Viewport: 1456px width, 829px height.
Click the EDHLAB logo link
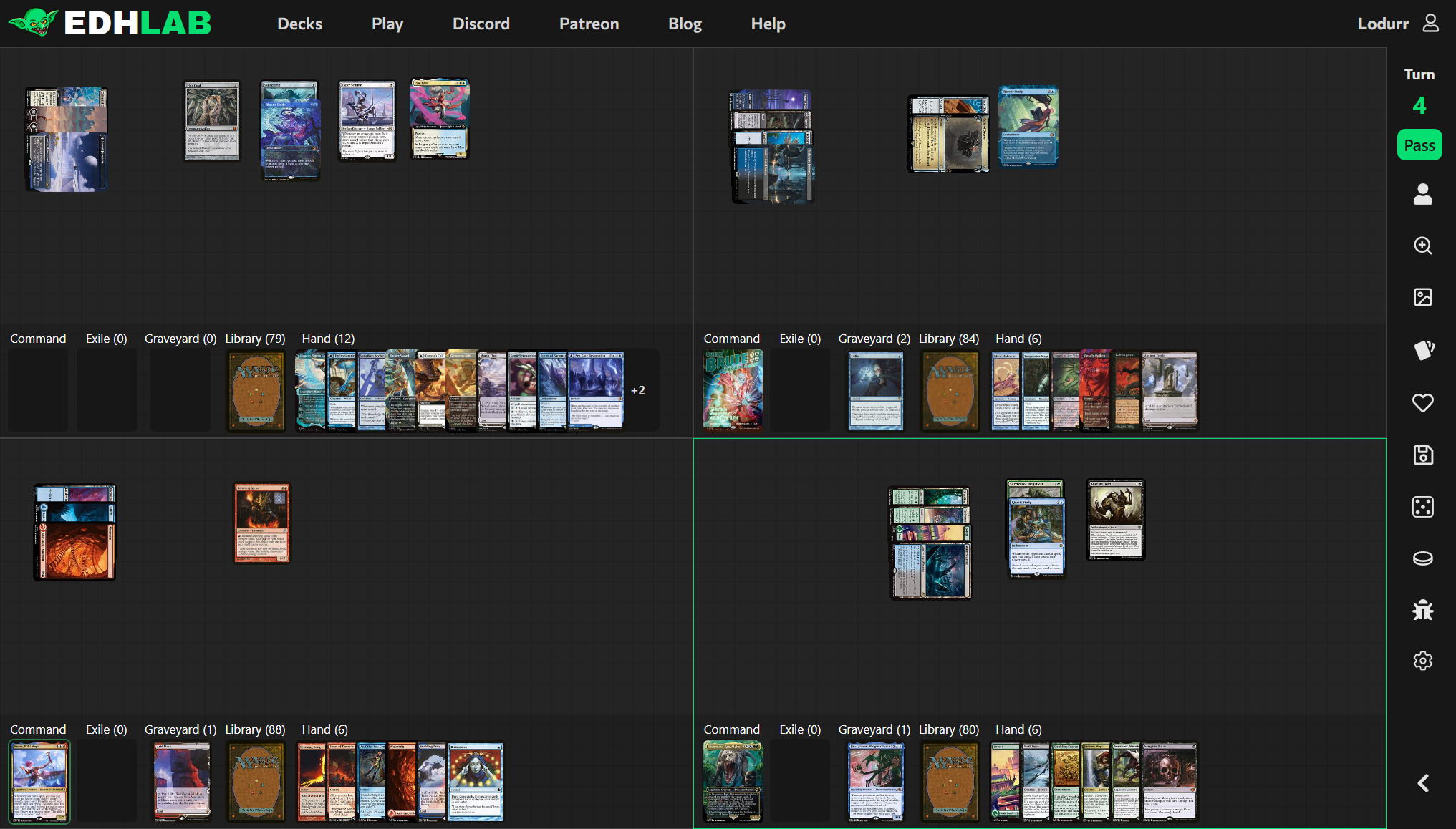pyautogui.click(x=110, y=24)
